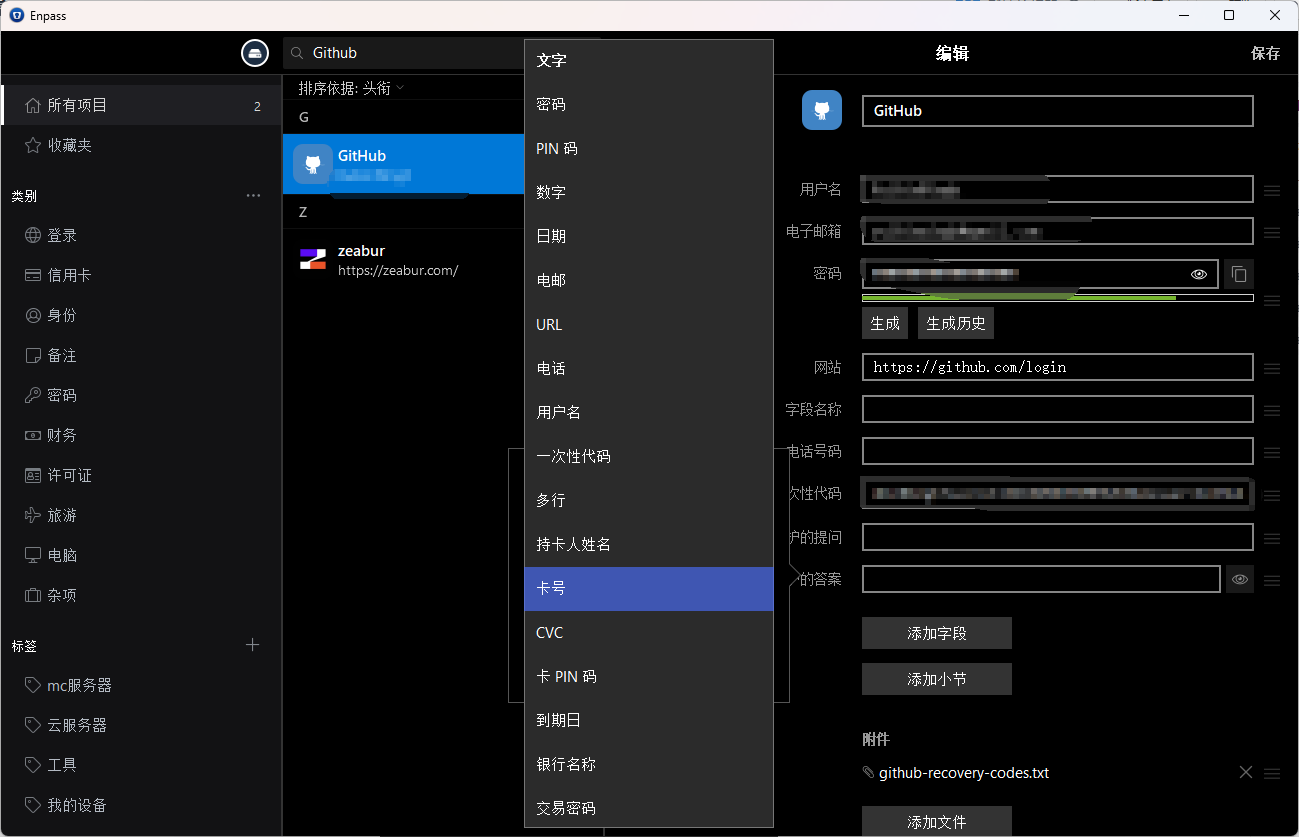Remove the github-recovery-codes.txt attachment
This screenshot has height=837, width=1299.
(x=1246, y=772)
